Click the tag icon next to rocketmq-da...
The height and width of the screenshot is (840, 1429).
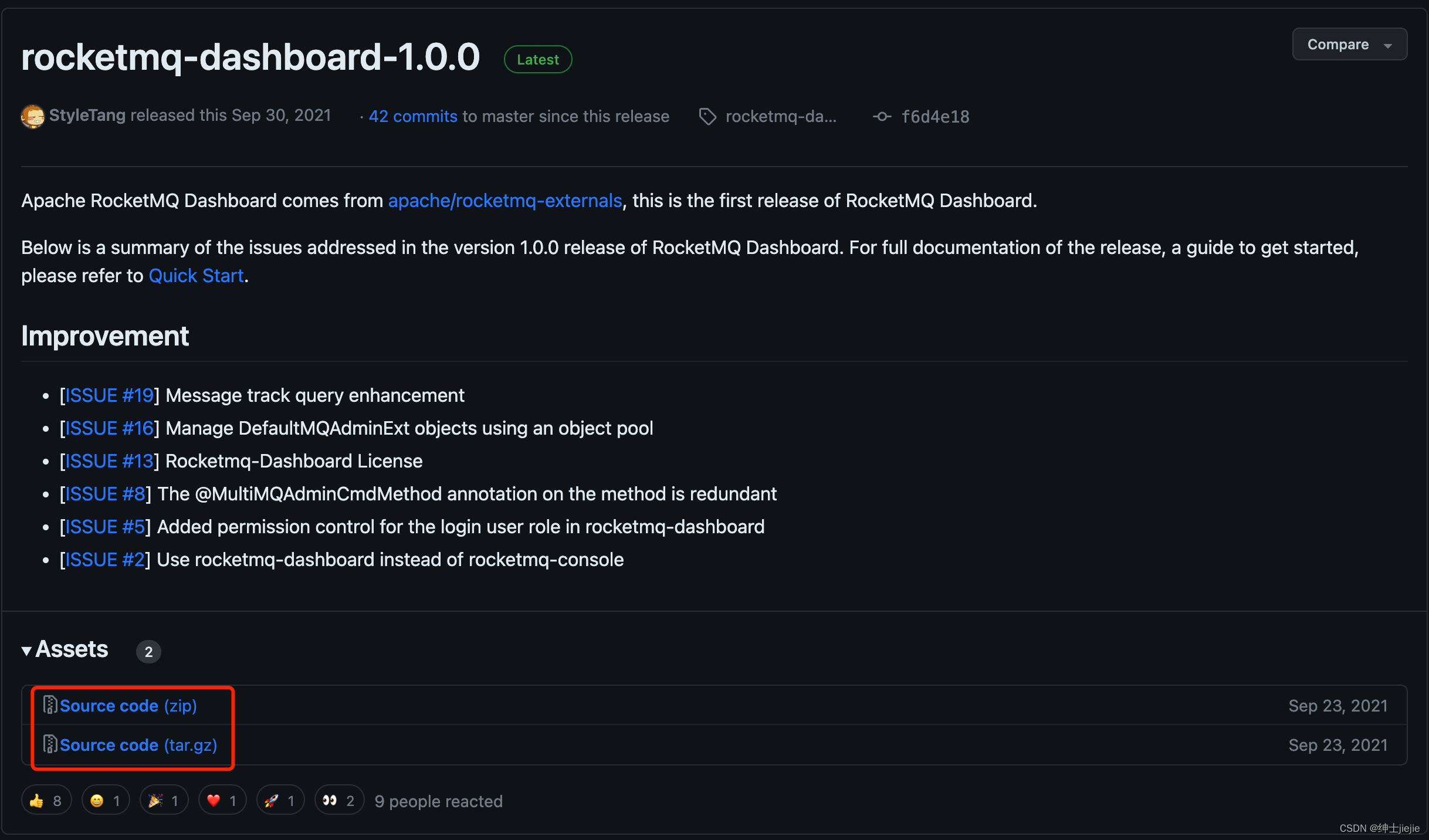click(707, 117)
